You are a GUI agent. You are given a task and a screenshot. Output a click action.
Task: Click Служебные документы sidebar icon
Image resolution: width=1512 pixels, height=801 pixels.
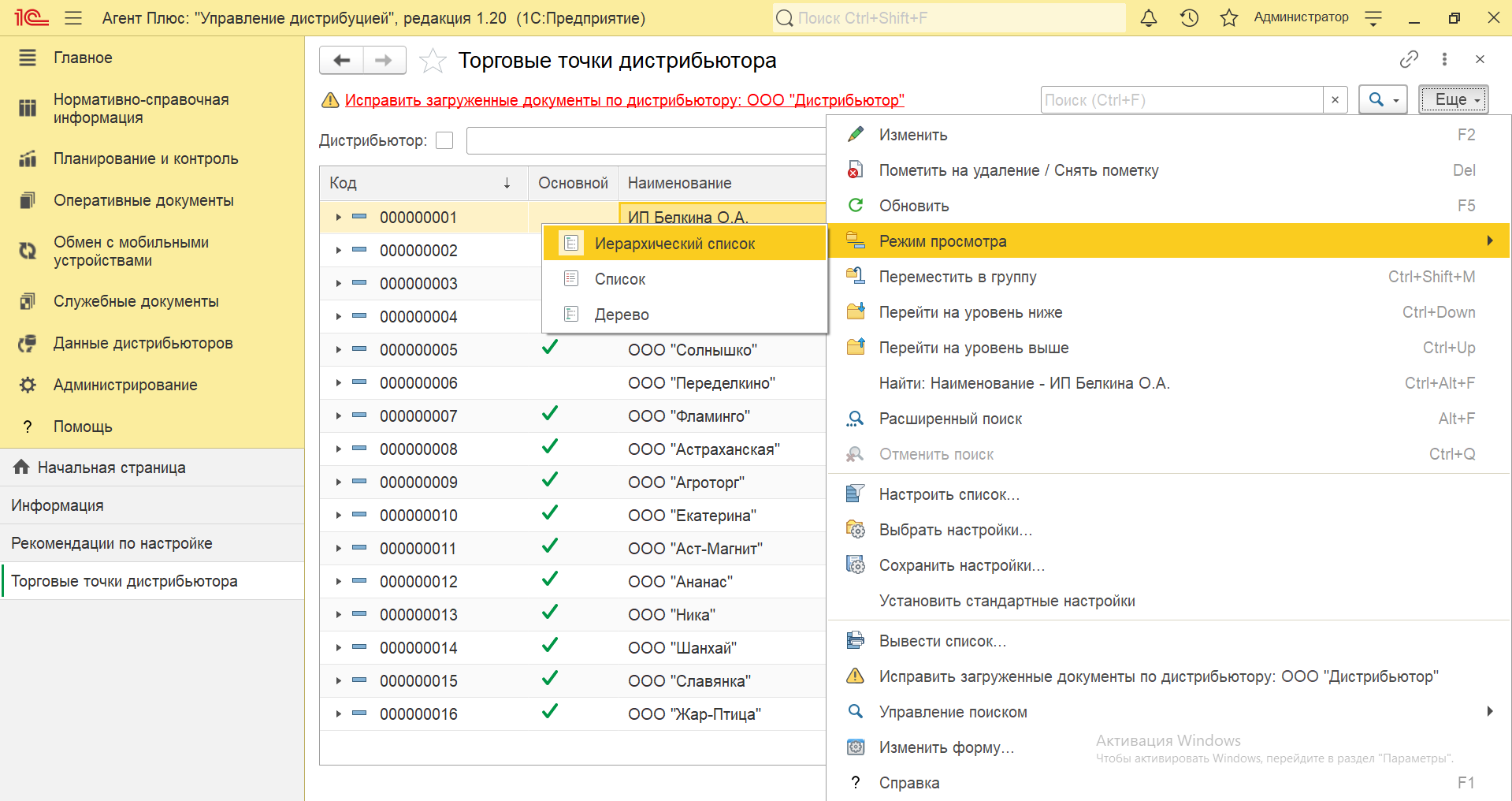(28, 301)
